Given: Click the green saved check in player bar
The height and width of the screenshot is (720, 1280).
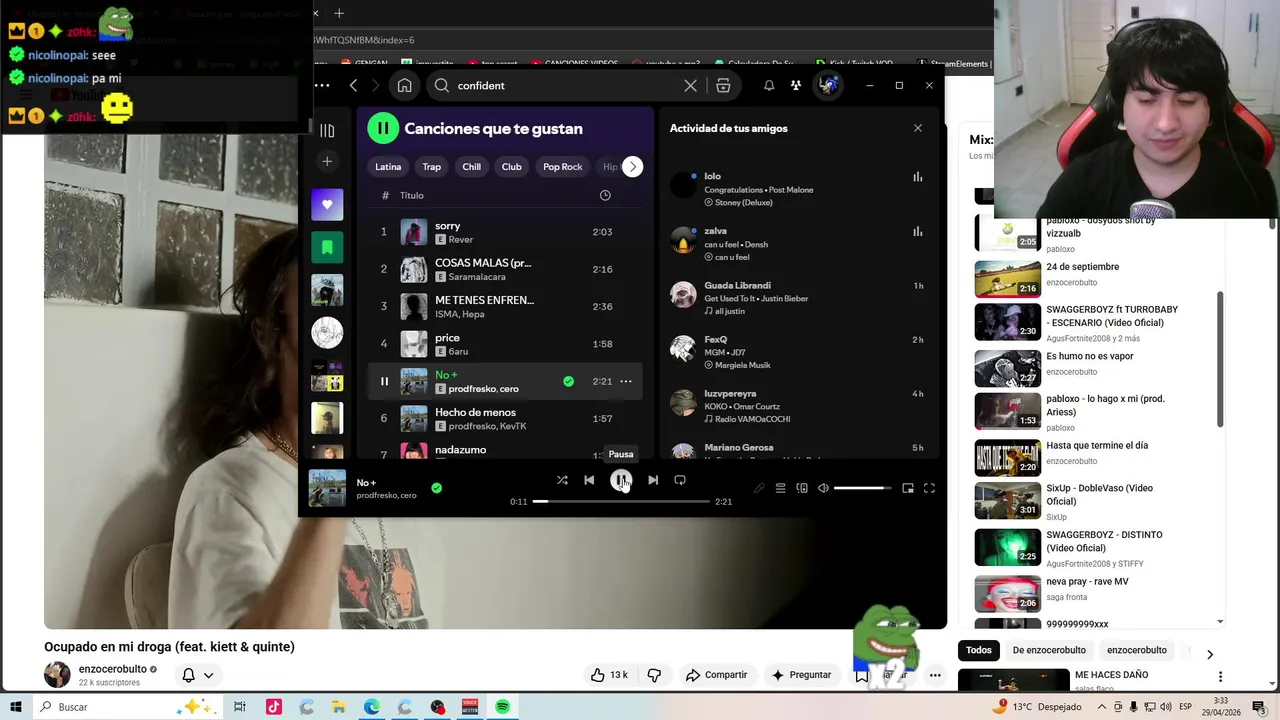Looking at the screenshot, I should point(436,488).
